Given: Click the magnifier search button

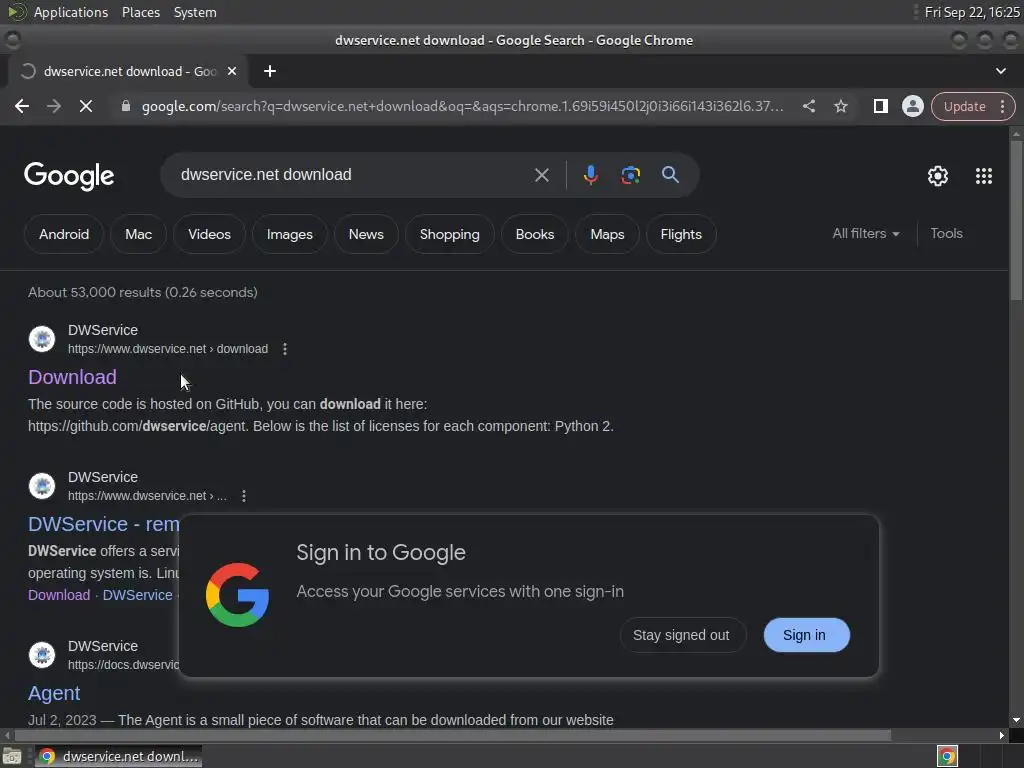Looking at the screenshot, I should 670,175.
